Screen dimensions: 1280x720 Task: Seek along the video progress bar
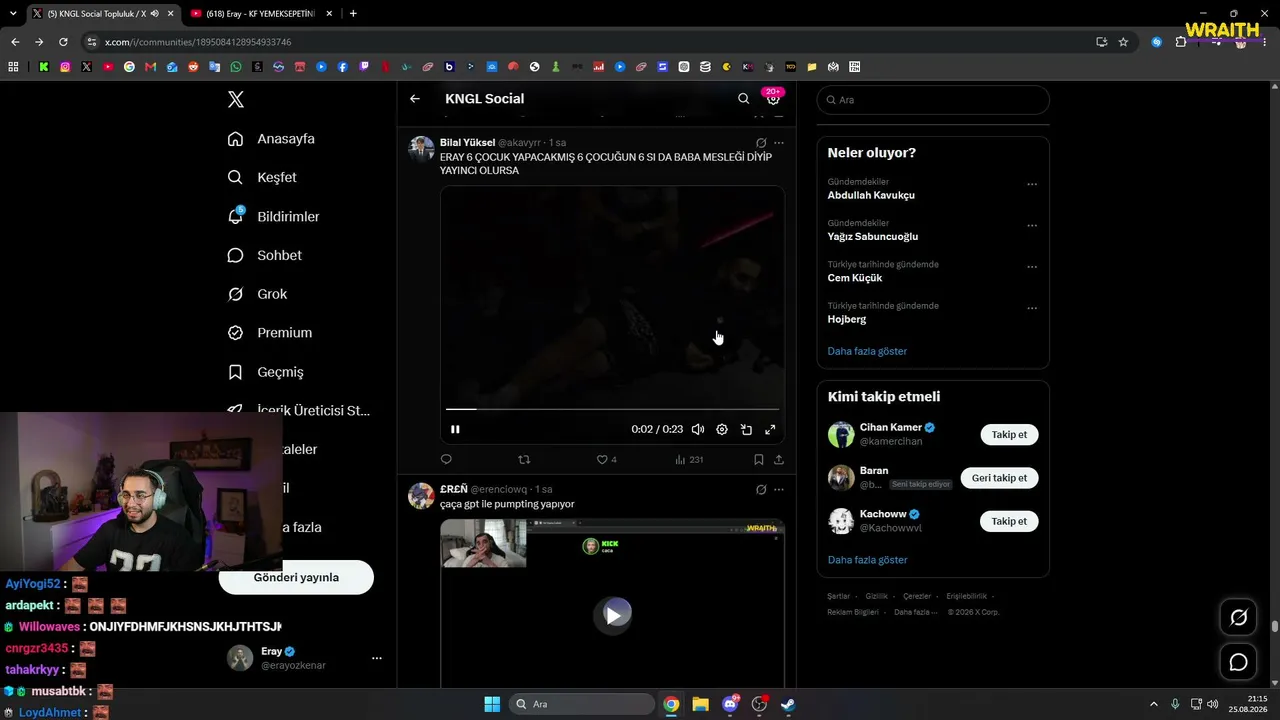[612, 409]
